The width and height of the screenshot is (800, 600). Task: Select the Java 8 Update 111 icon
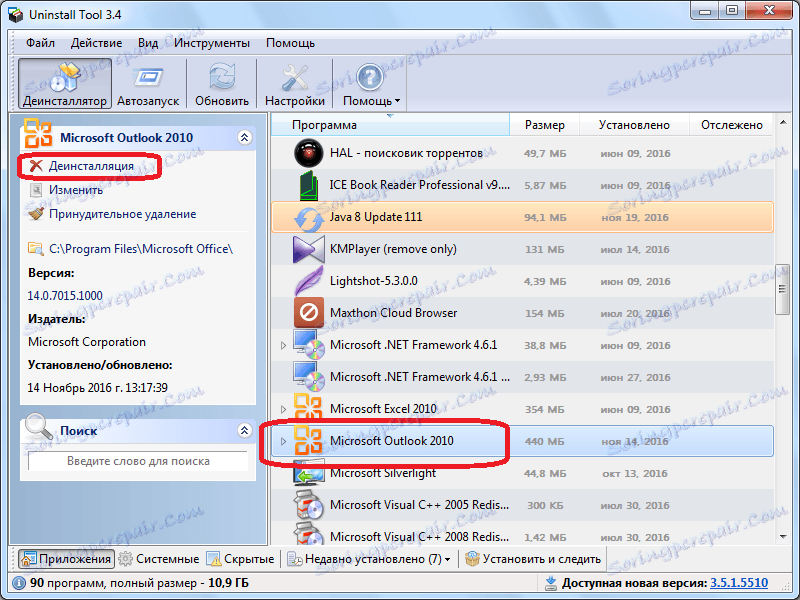(308, 218)
